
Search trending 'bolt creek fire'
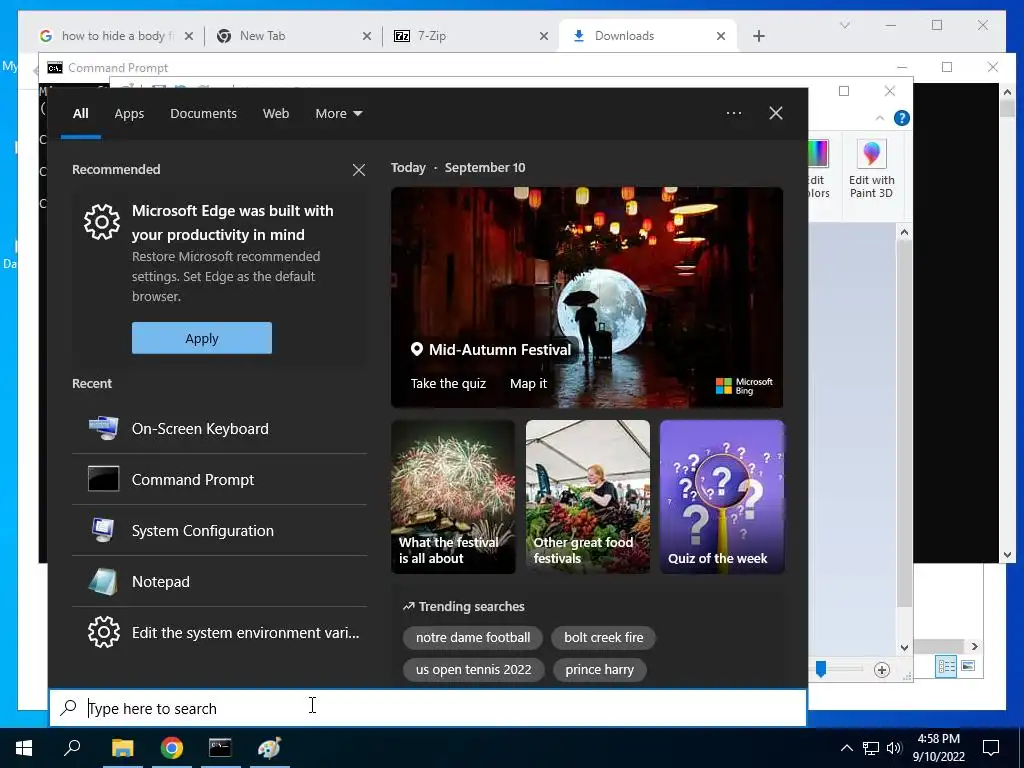pyautogui.click(x=603, y=637)
